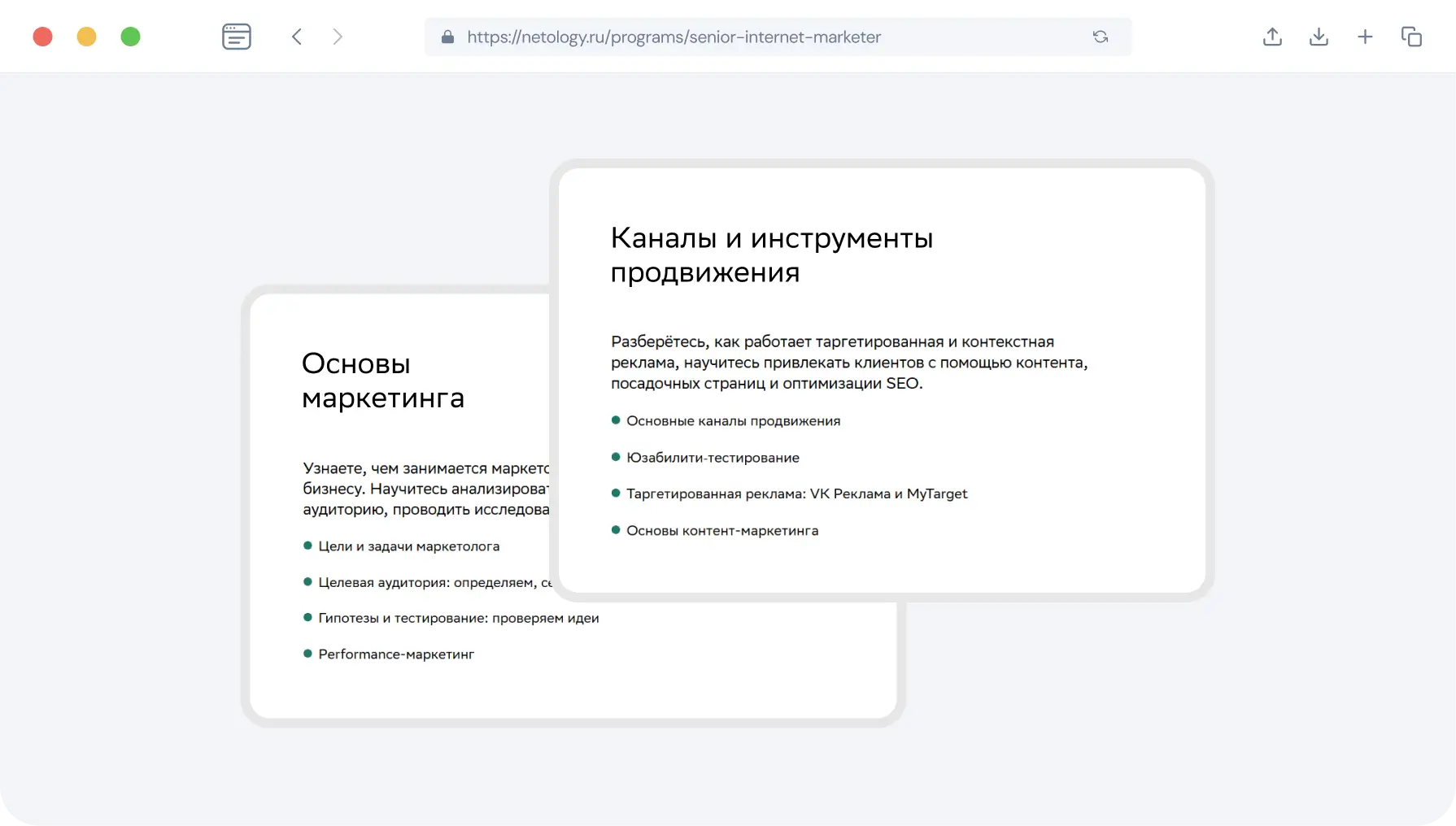1456x826 pixels.
Task: Click the reader view icon in toolbar
Action: 237,37
